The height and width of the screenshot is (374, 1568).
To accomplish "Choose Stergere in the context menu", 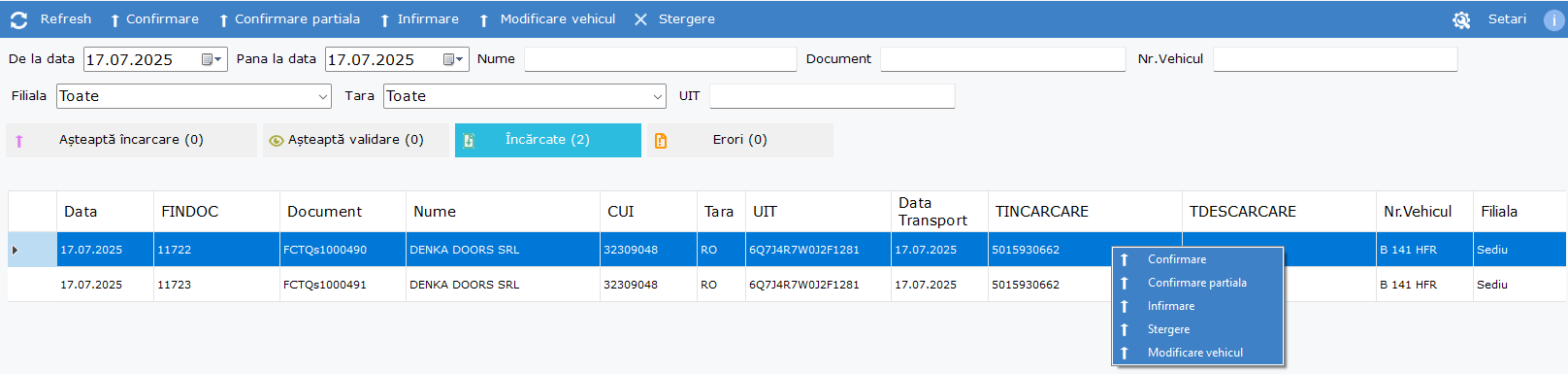I will 1197,329.
